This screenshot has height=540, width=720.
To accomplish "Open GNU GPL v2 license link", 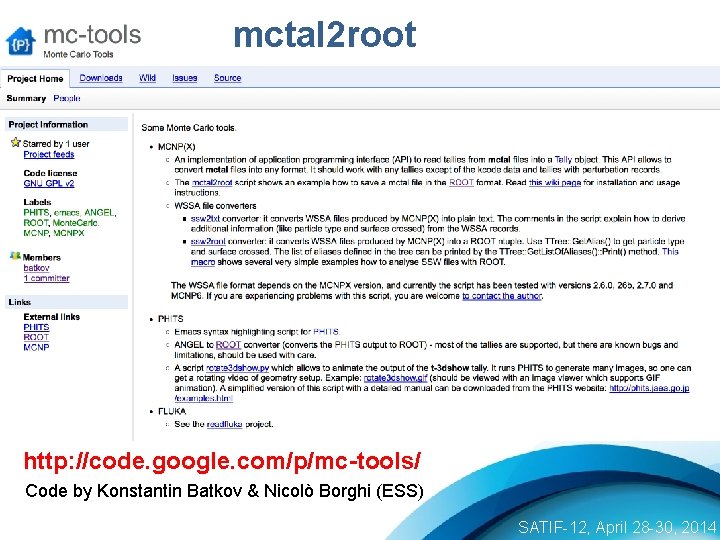I will tap(49, 183).
